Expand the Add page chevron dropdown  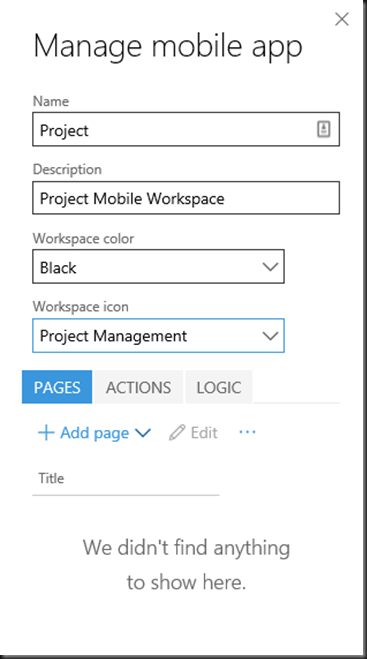143,433
